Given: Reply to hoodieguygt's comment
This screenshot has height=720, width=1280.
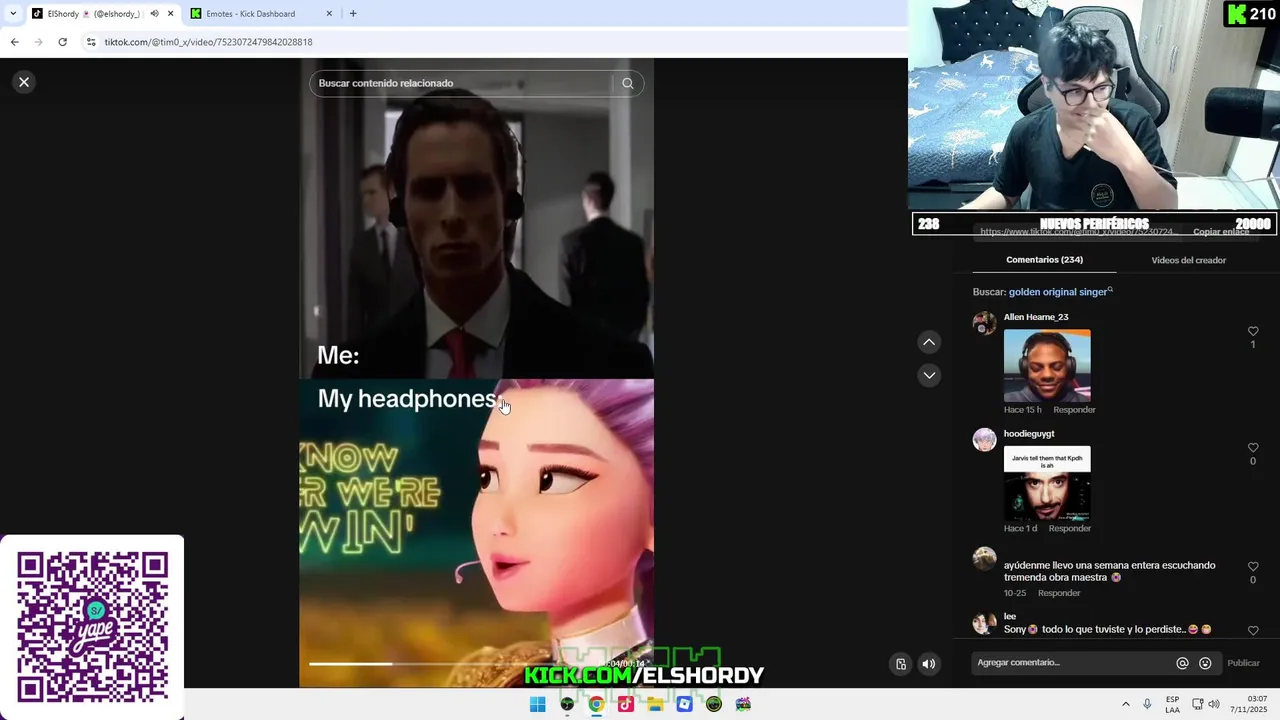Looking at the screenshot, I should pos(1069,528).
